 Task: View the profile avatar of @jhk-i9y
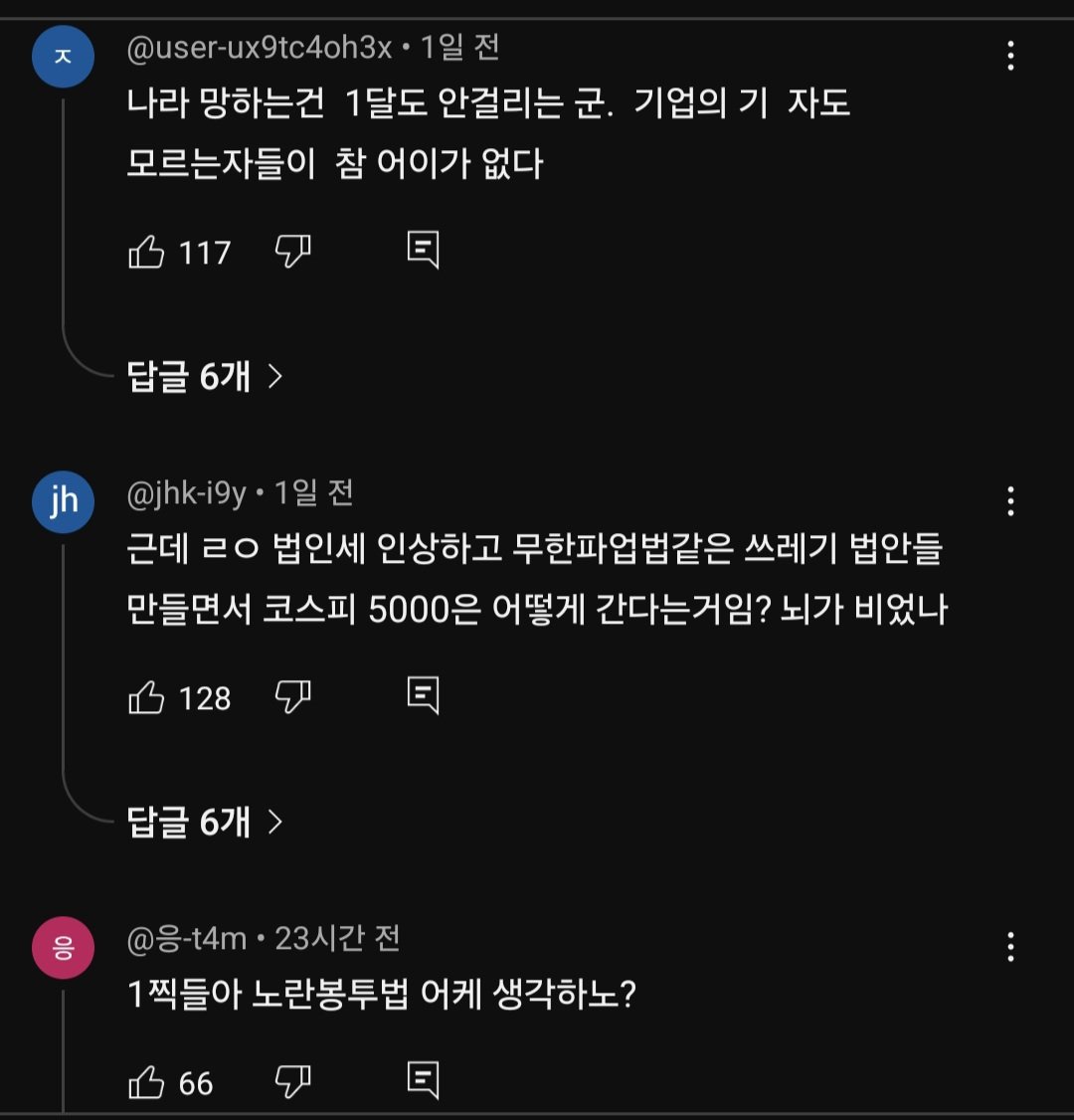(x=63, y=501)
